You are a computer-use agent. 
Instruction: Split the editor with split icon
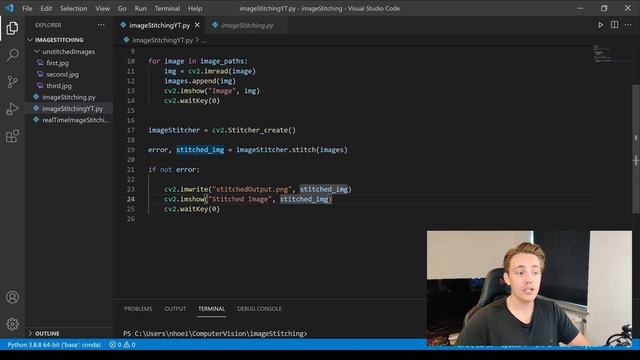point(614,25)
